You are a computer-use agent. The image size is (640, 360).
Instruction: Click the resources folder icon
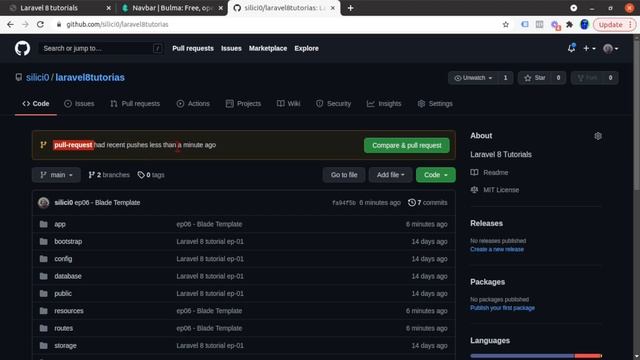coord(44,311)
